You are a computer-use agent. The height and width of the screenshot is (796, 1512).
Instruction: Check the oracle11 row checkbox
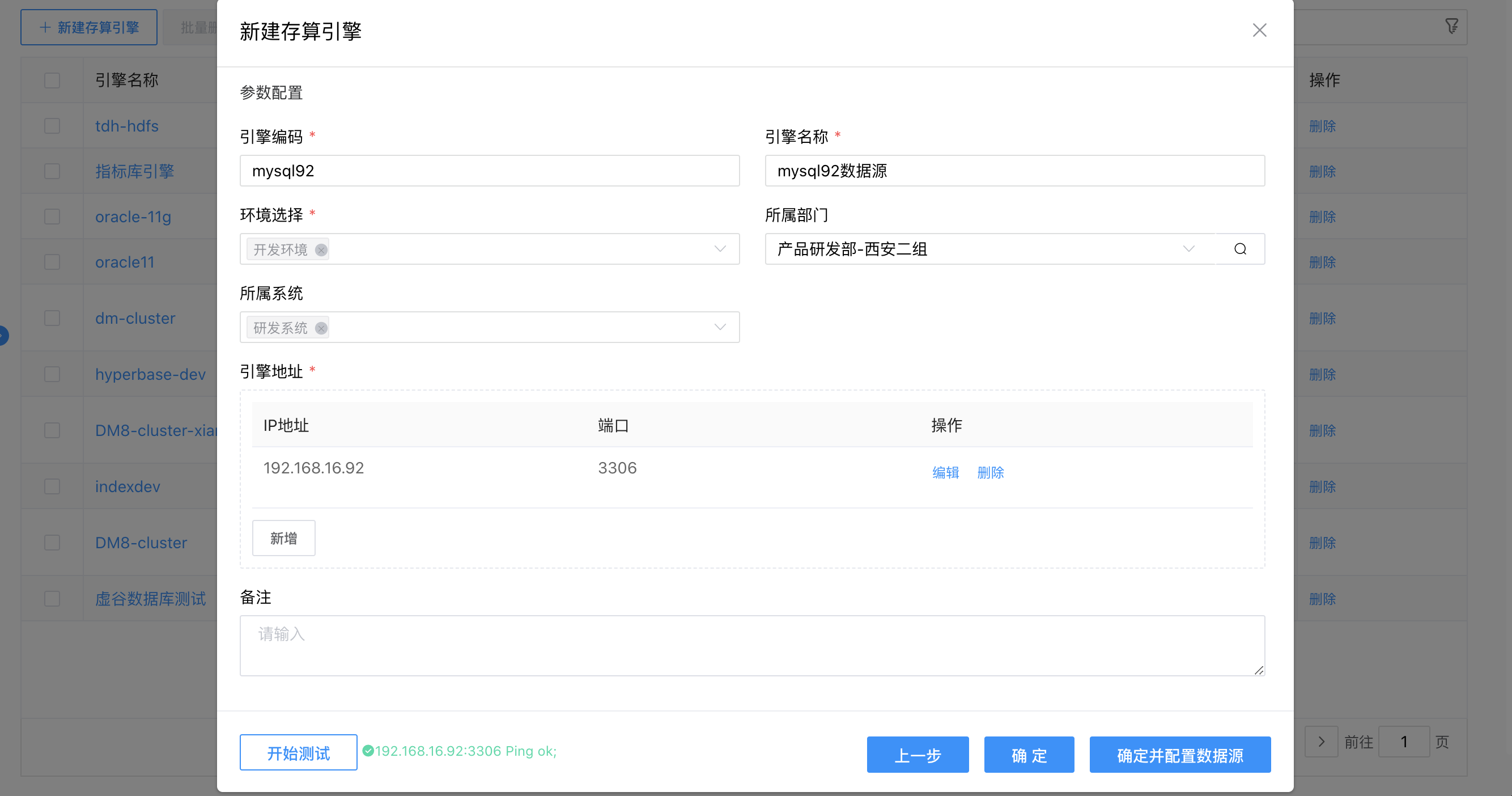tap(52, 261)
